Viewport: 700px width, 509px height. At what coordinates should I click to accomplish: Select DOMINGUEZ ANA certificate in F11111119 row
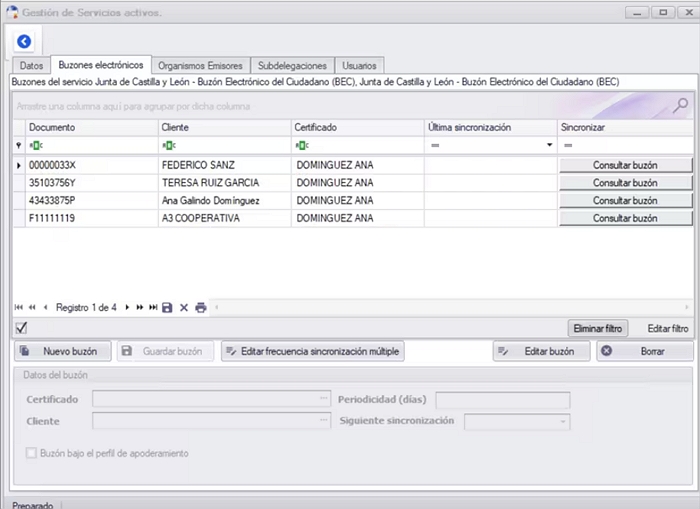click(358, 218)
